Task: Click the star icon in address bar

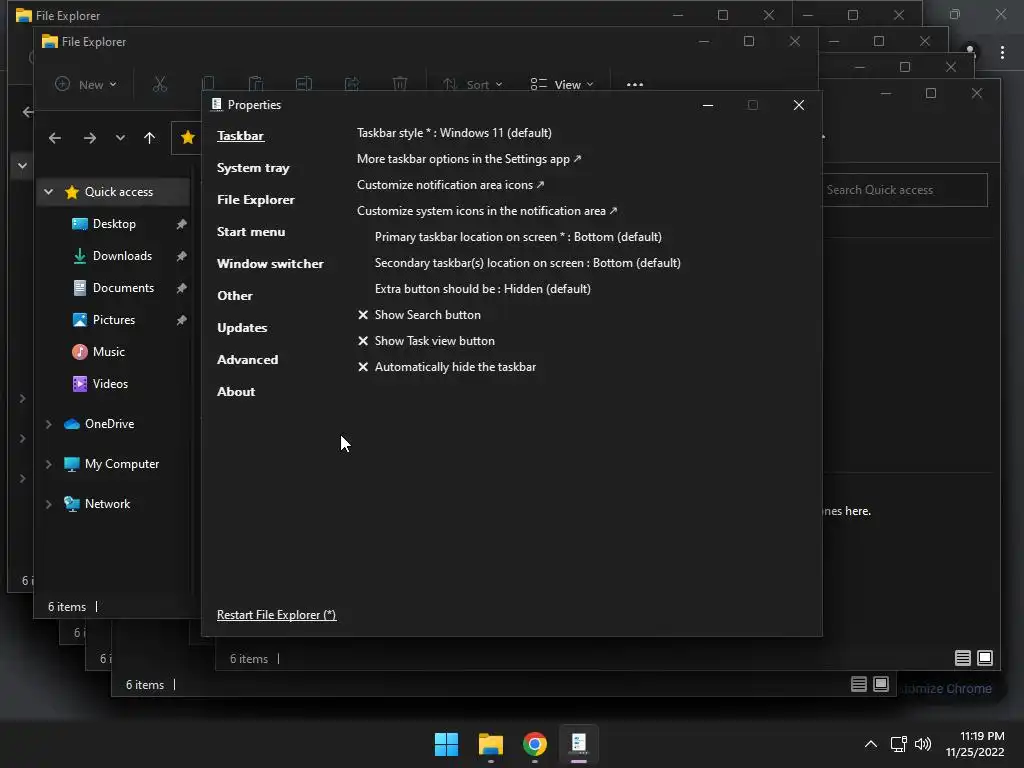Action: (x=187, y=137)
